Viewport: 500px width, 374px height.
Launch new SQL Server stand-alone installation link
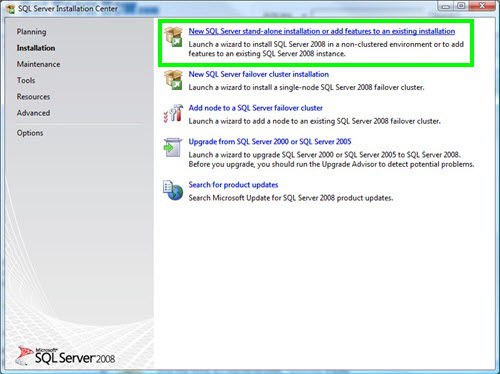click(322, 31)
